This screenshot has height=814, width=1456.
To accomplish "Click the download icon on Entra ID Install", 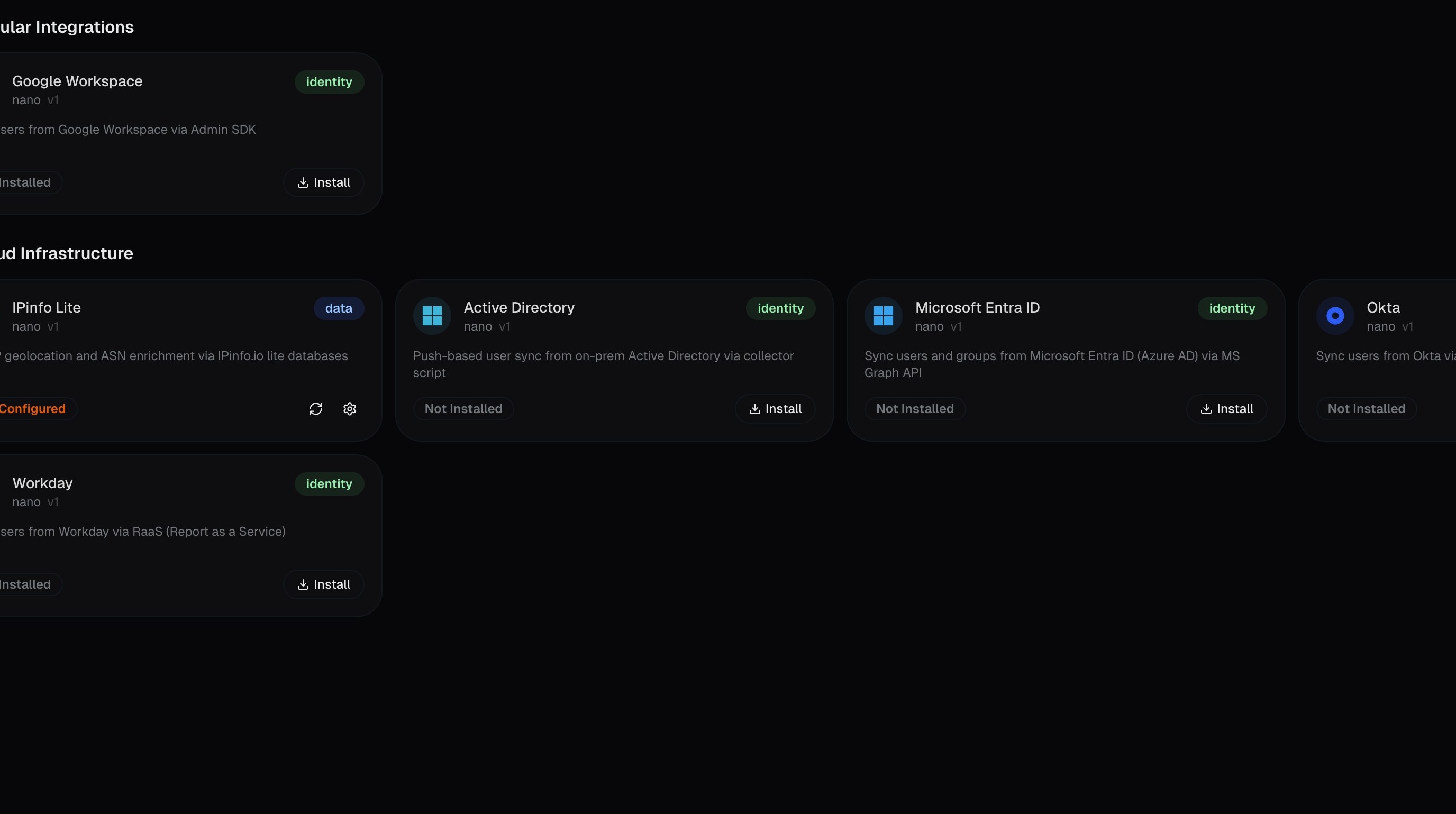I will click(1206, 408).
